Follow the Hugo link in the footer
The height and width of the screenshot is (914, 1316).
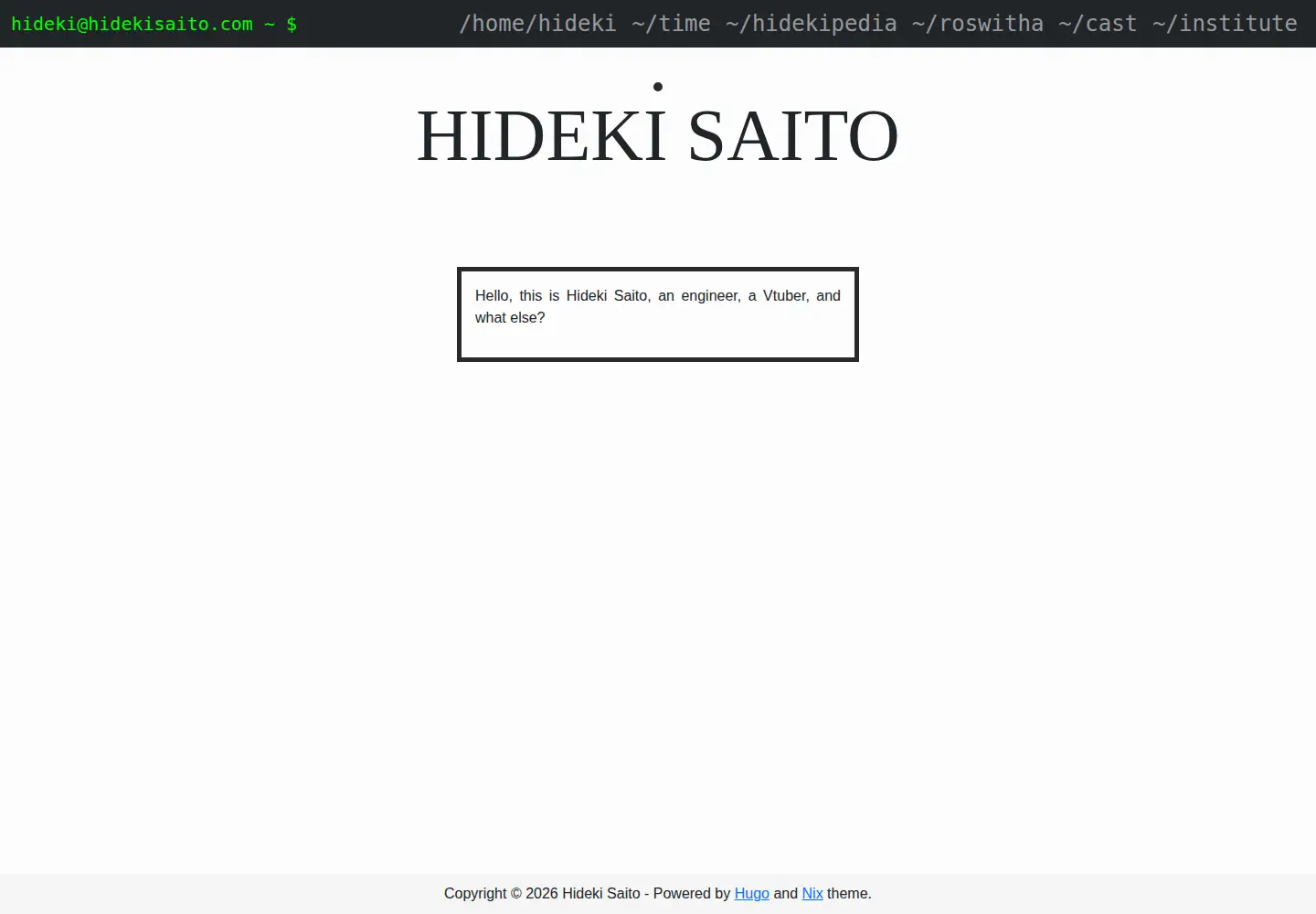pos(752,894)
